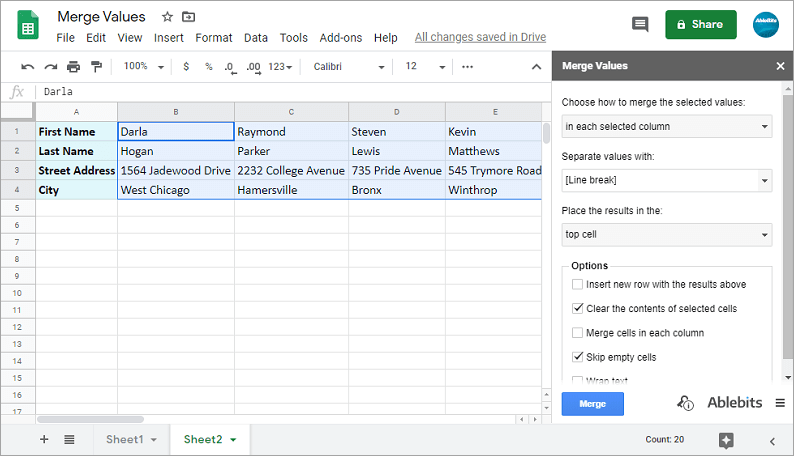This screenshot has height=456, width=794.
Task: Click the formula bar showing Darla
Action: [294, 92]
